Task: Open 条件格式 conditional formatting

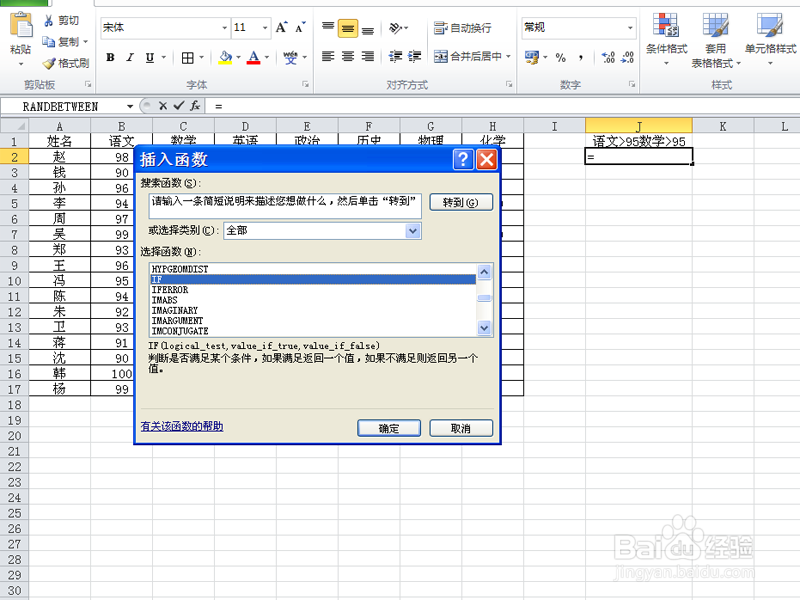Action: [666, 39]
